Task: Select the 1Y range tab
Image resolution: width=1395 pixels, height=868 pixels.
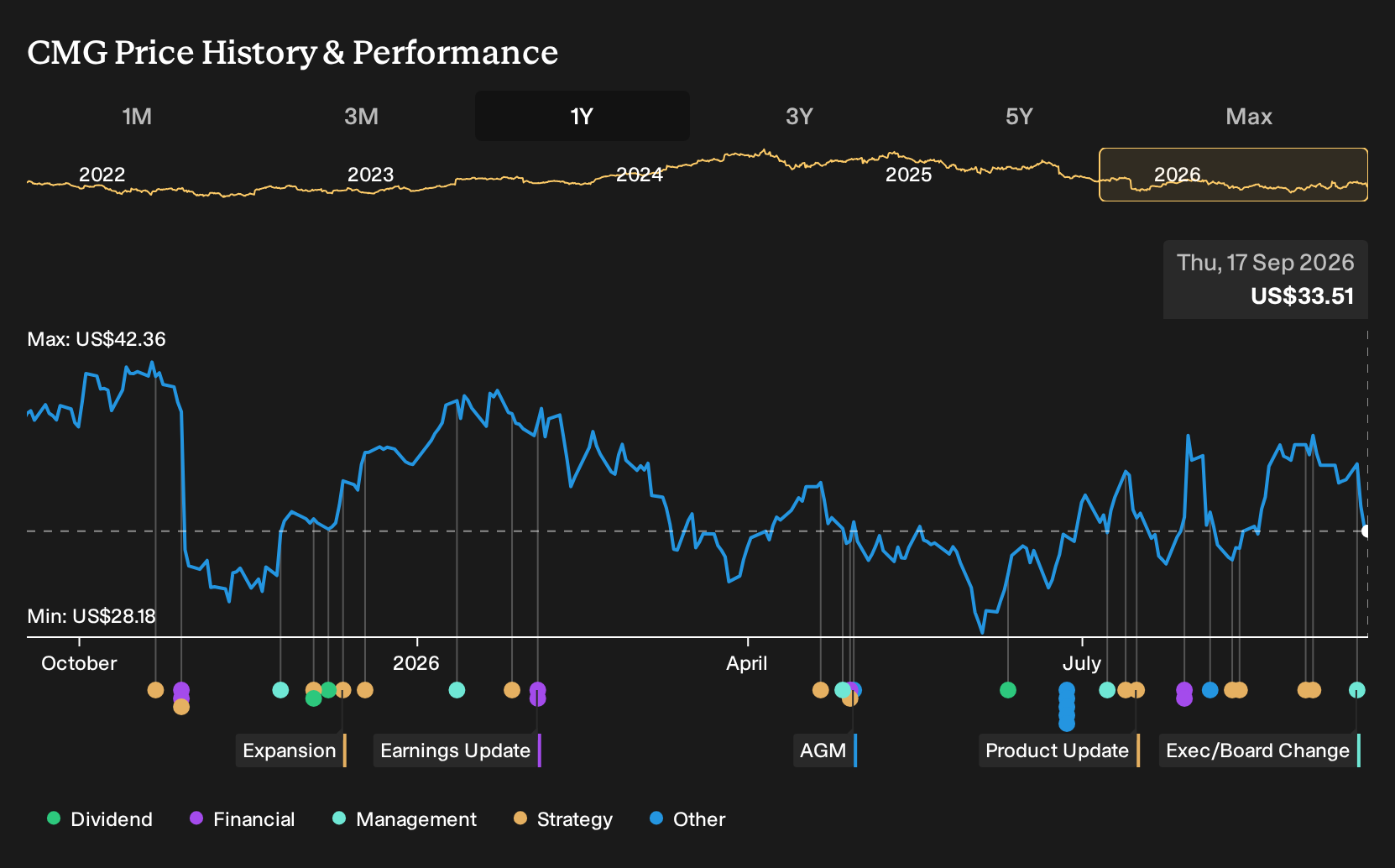Action: point(582,116)
